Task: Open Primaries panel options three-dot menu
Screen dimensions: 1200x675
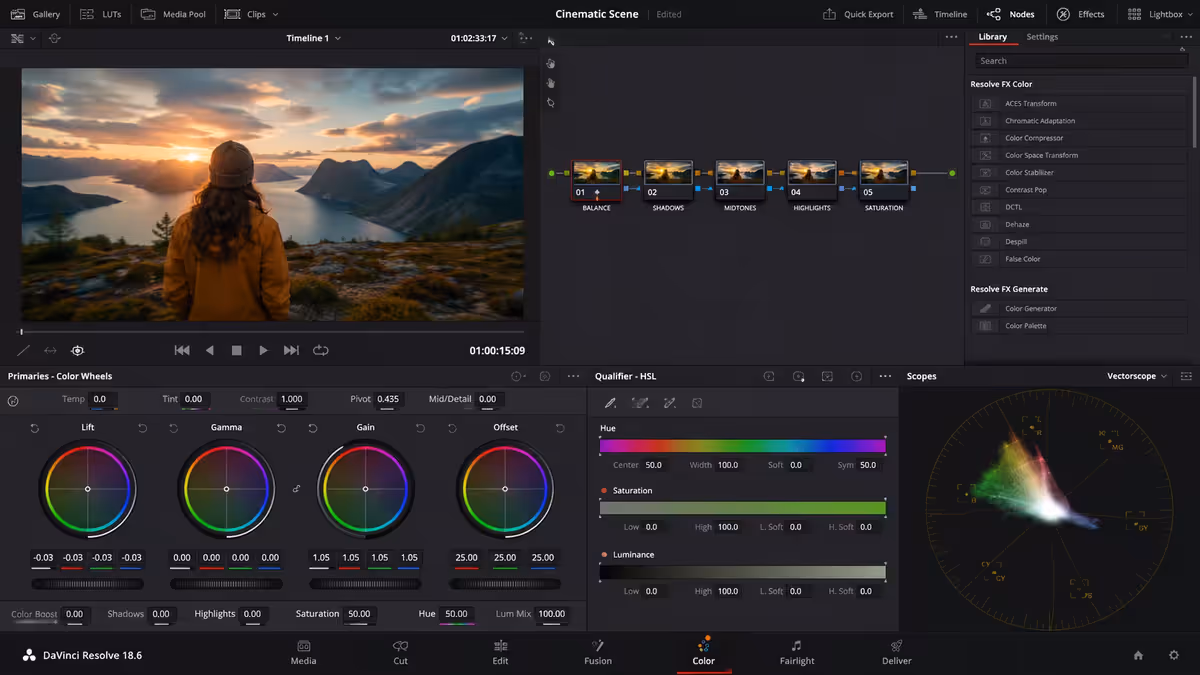Action: 573,376
